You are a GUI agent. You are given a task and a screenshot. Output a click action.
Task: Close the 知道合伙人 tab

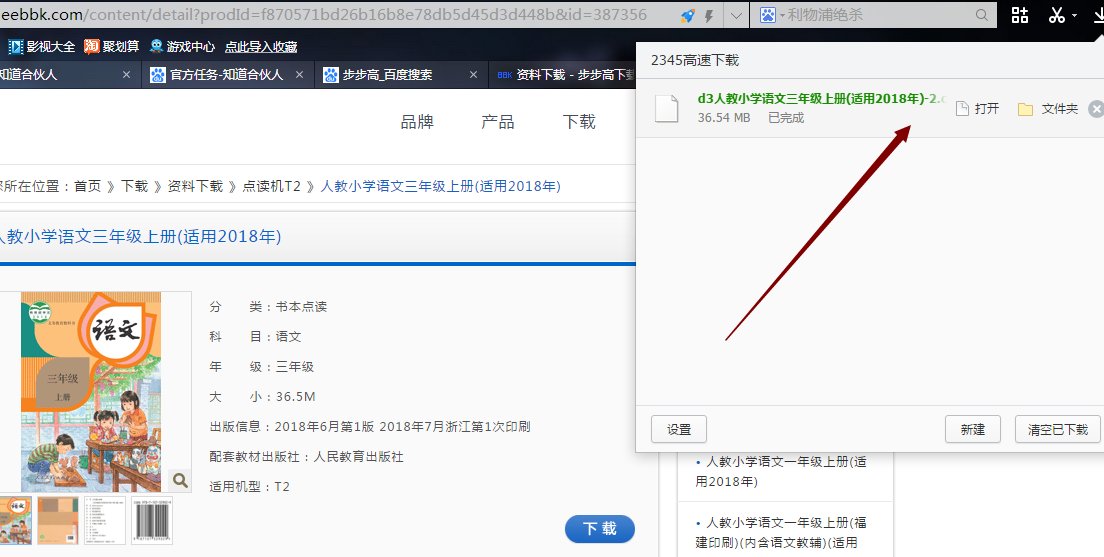[127, 75]
